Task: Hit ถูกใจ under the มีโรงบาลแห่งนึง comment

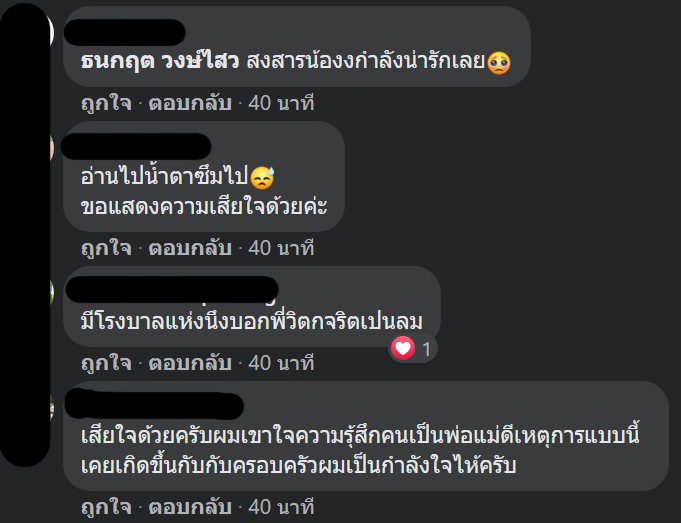Action: click(x=106, y=363)
